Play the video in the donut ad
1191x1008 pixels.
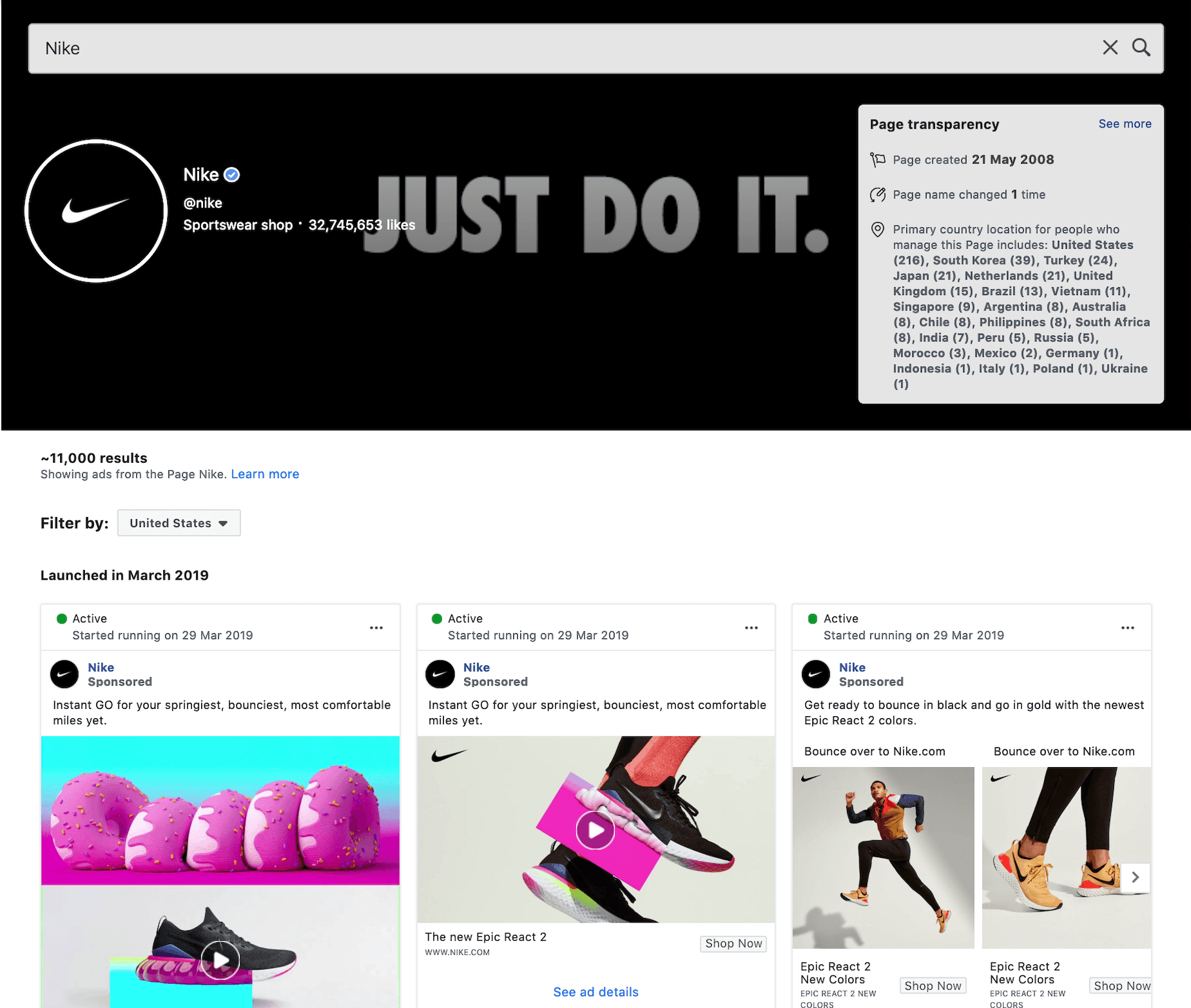(221, 960)
